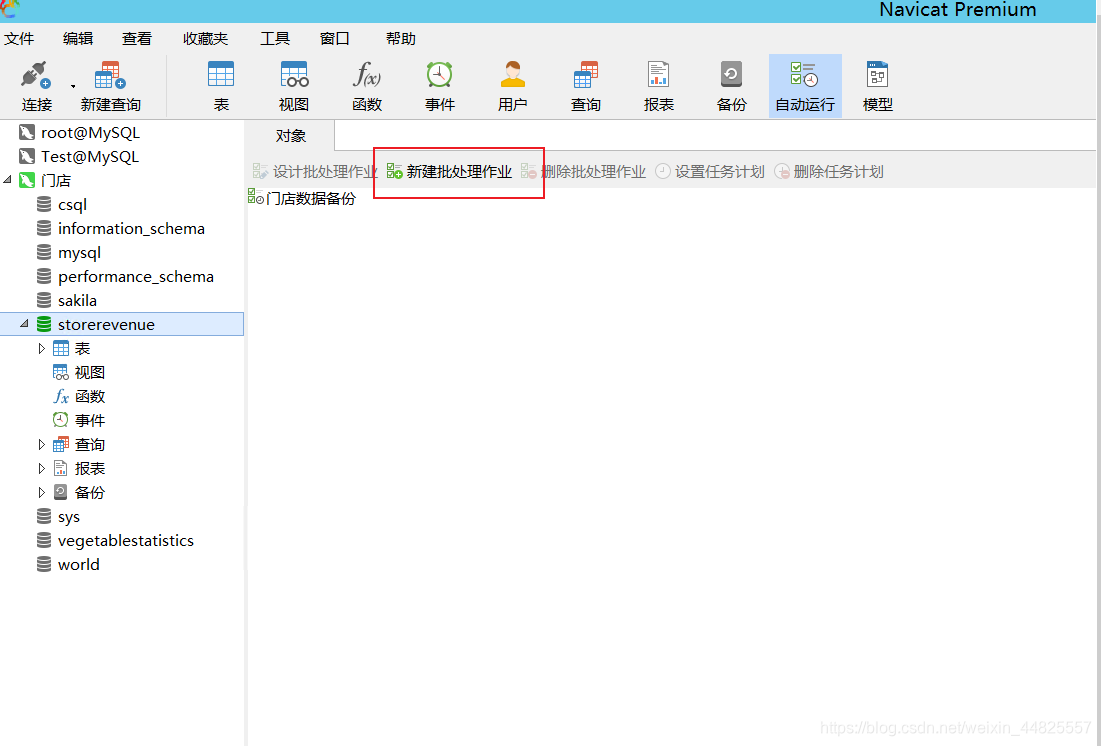
Task: Open the 用户 users toolbar icon
Action: (x=513, y=74)
